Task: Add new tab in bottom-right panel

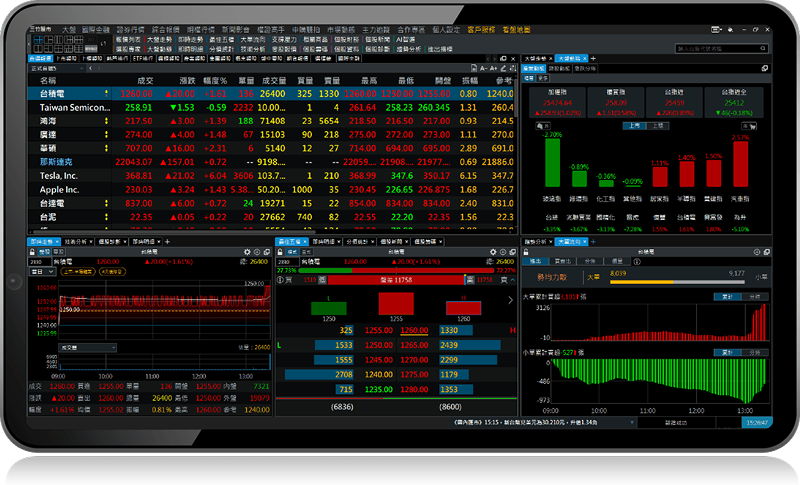Action: [593, 241]
